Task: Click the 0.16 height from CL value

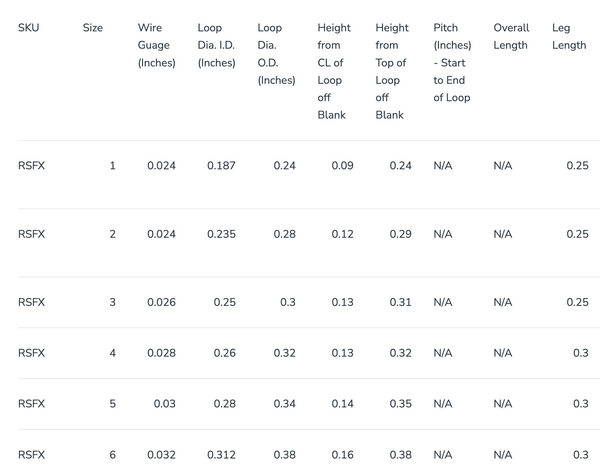Action: pos(342,455)
